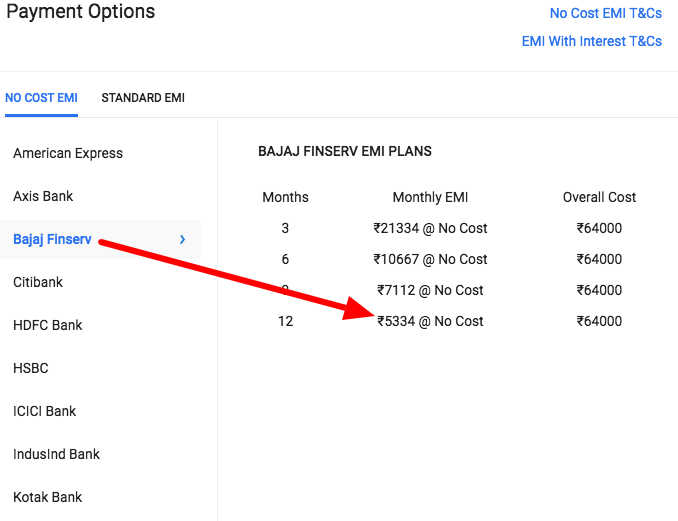678x521 pixels.
Task: Click the 3 months row value
Action: [x=285, y=228]
